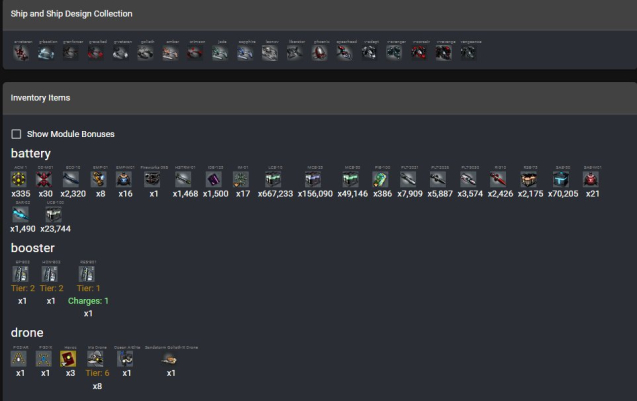Viewport: 637px width, 401px height.
Task: Collapse the Inventory Items panel header
Action: (x=318, y=98)
